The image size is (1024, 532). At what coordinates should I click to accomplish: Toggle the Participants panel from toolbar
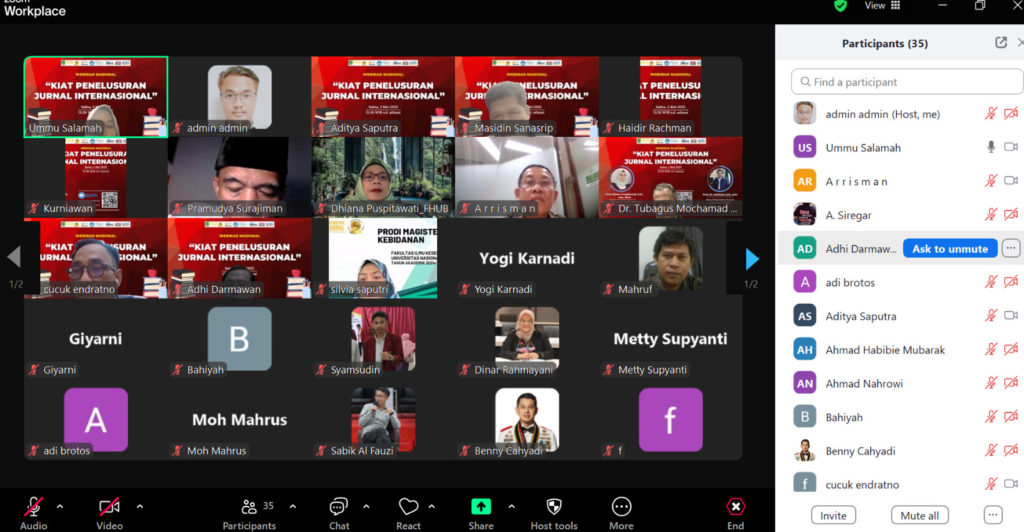point(249,513)
